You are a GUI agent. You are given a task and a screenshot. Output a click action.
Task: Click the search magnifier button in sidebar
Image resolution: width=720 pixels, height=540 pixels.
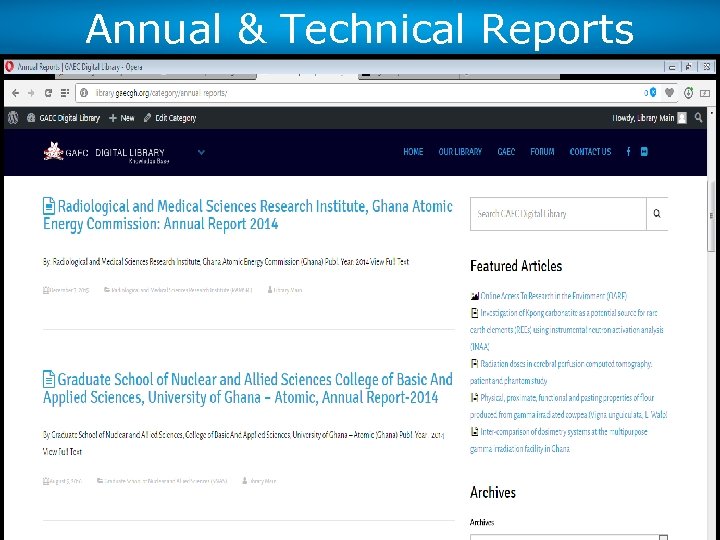pos(657,214)
